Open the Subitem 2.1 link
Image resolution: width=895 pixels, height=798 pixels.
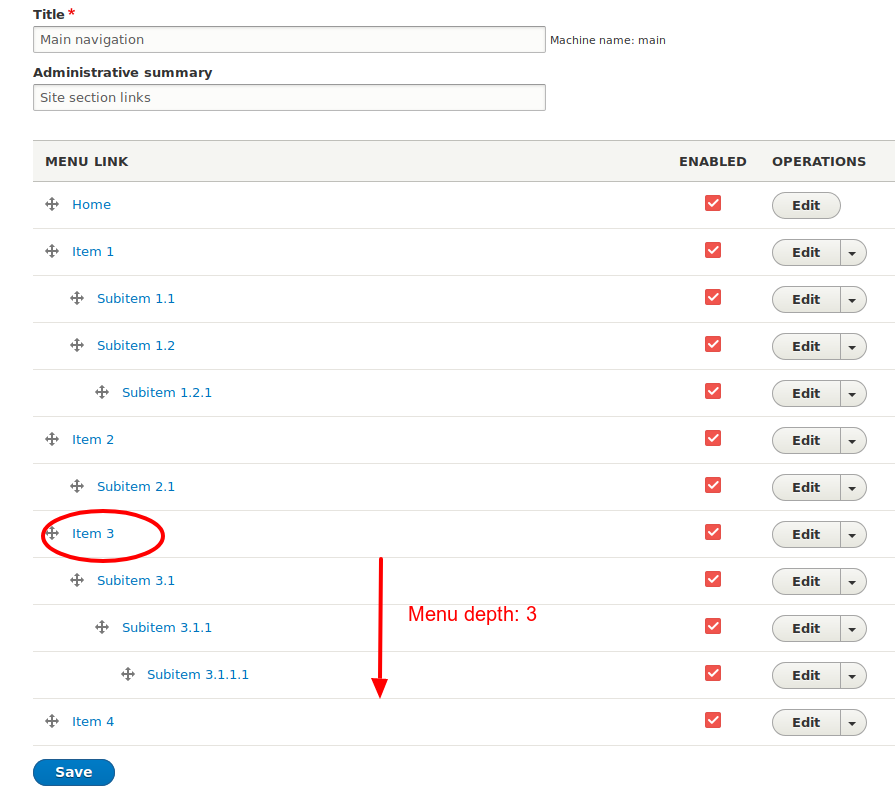tap(135, 486)
